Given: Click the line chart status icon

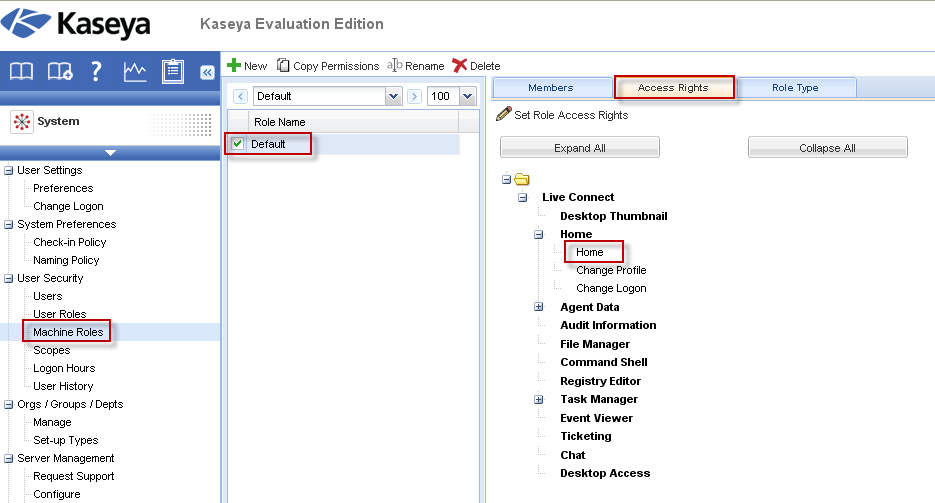Looking at the screenshot, I should 135,71.
